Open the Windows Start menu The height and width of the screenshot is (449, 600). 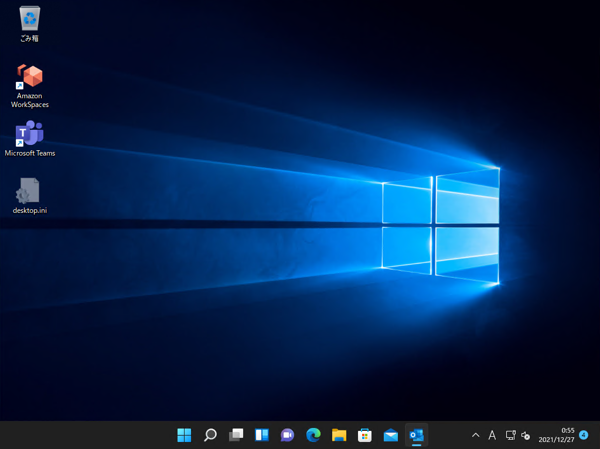[x=184, y=435]
